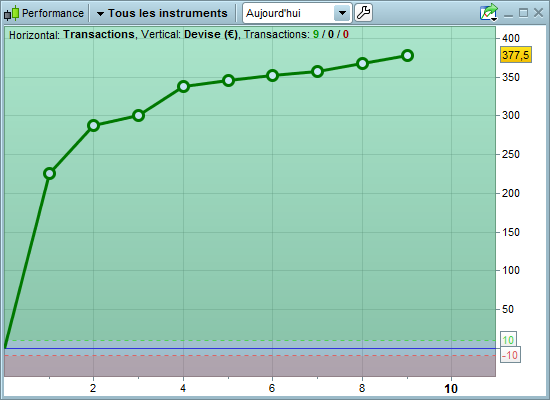Click the green 10 threshold label
This screenshot has width=550, height=400.
[508, 340]
